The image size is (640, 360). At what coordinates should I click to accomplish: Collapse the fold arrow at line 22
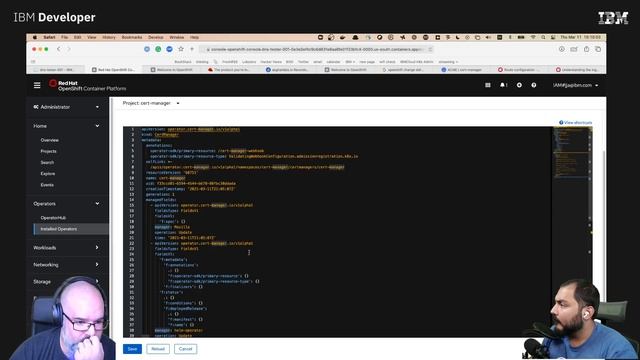[x=151, y=243]
